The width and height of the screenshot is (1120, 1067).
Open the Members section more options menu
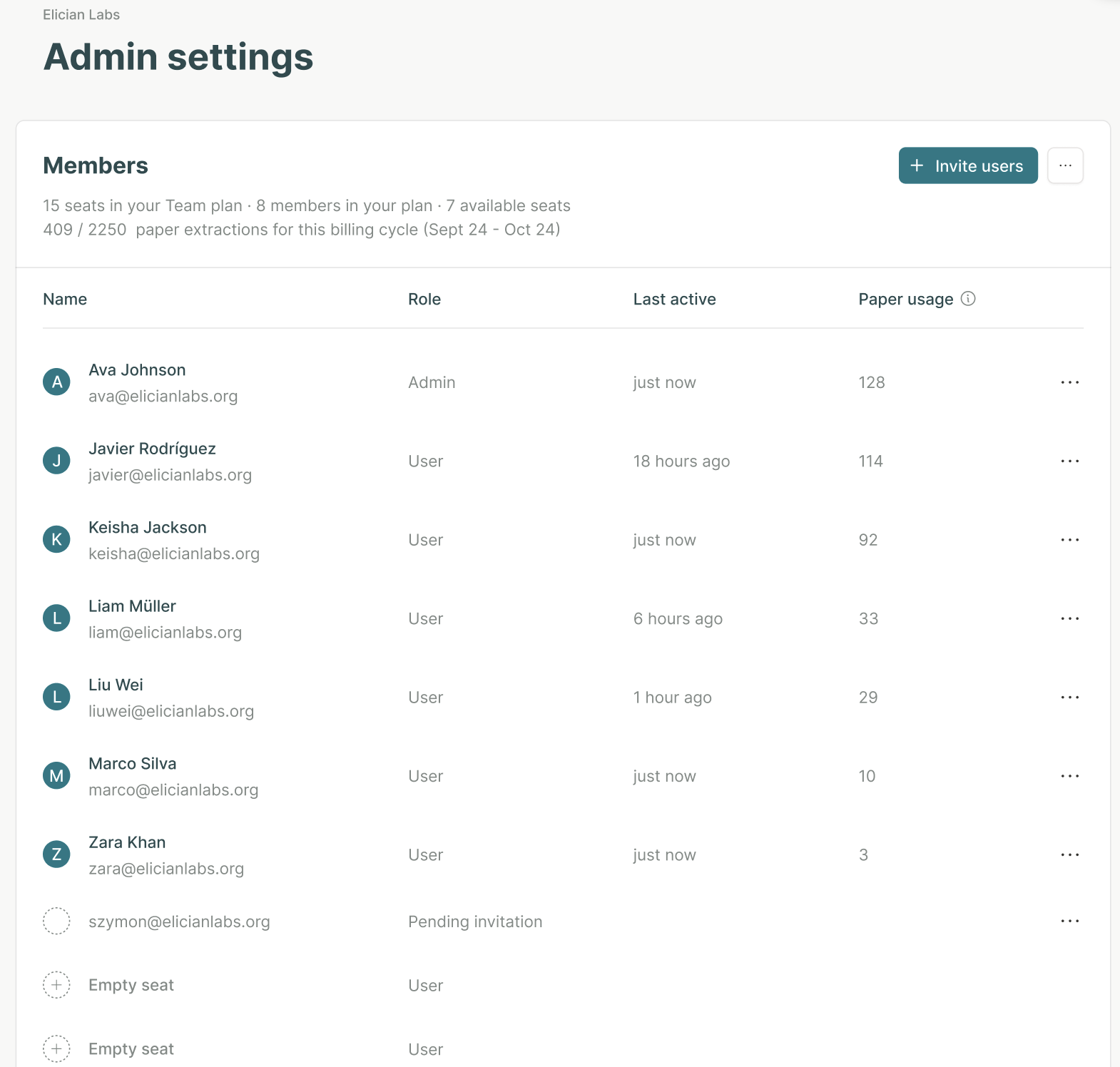pos(1066,165)
